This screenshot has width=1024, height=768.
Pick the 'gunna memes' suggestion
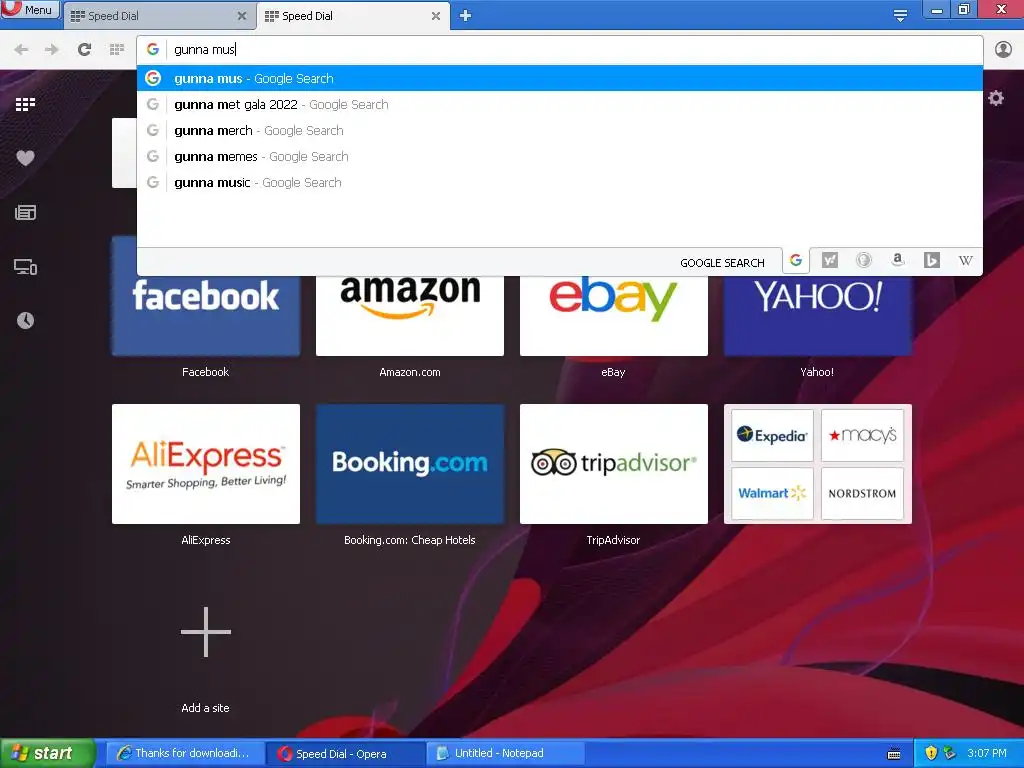pyautogui.click(x=560, y=157)
